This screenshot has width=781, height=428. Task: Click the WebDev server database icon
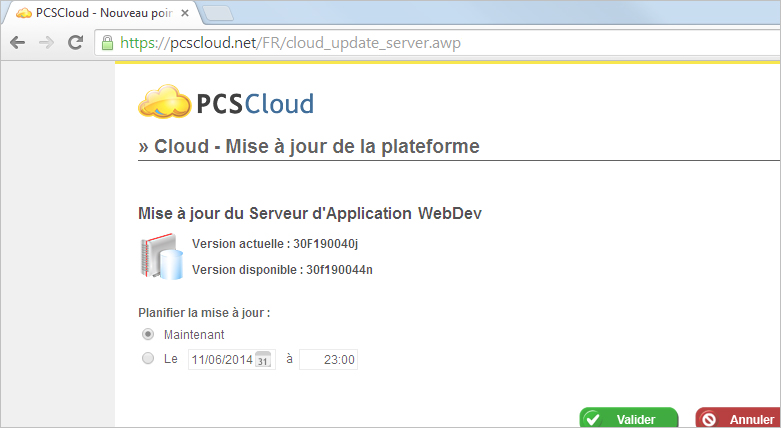click(161, 256)
